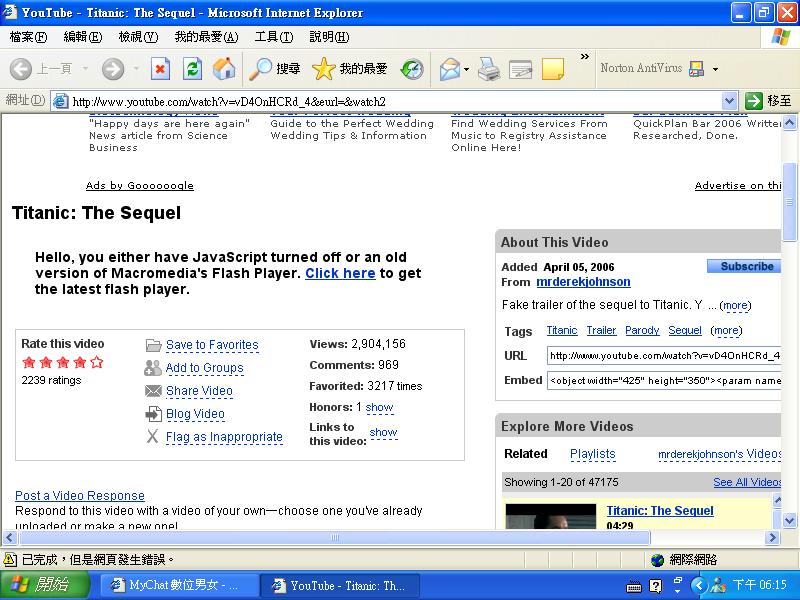Click the Parody tag link
This screenshot has width=800, height=600.
coord(642,331)
